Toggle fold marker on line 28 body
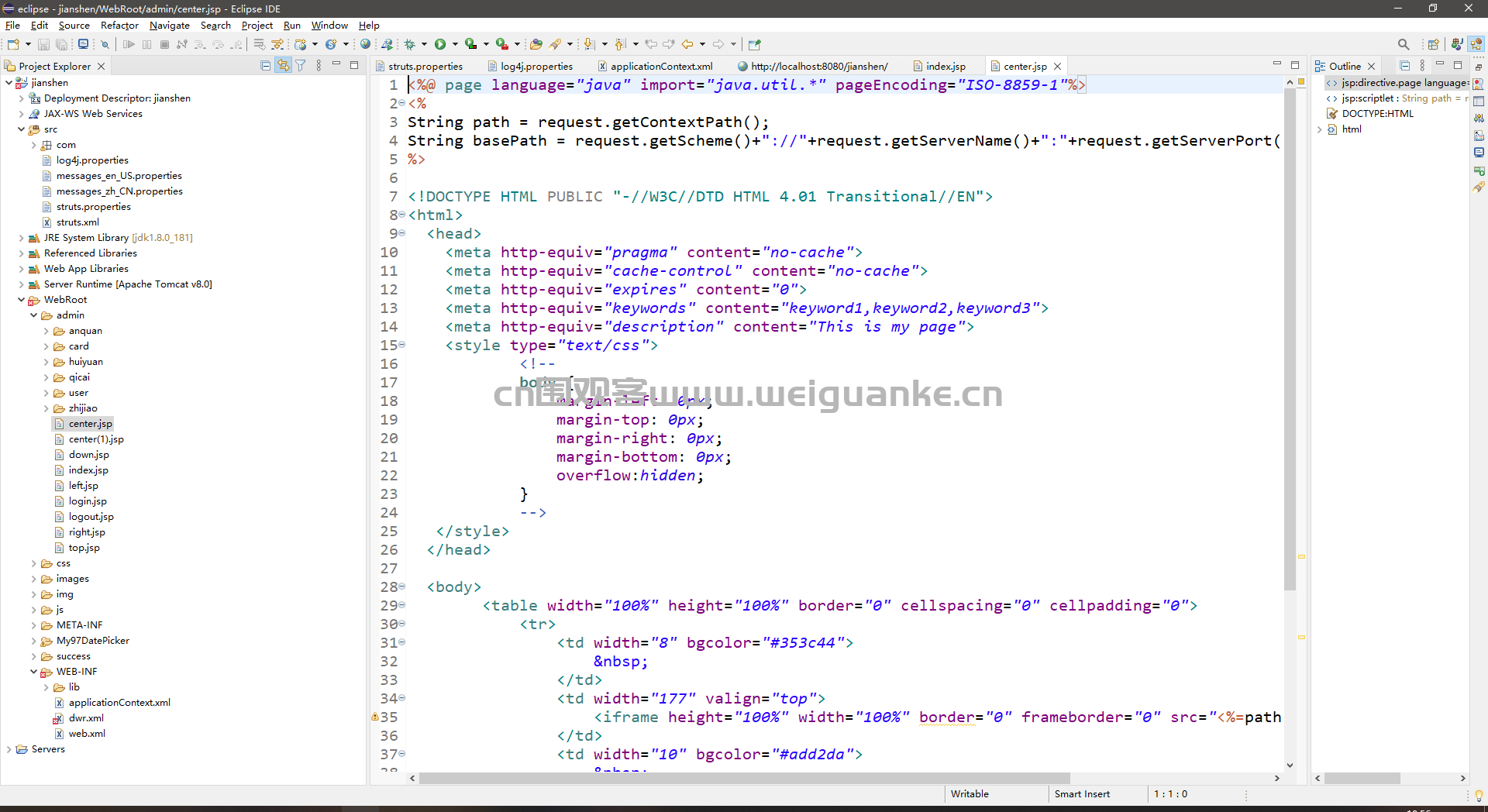The width and height of the screenshot is (1488, 812). coord(402,587)
